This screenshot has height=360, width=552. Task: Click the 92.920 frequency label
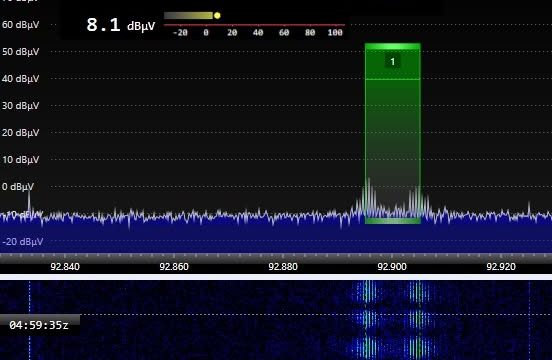click(x=501, y=267)
